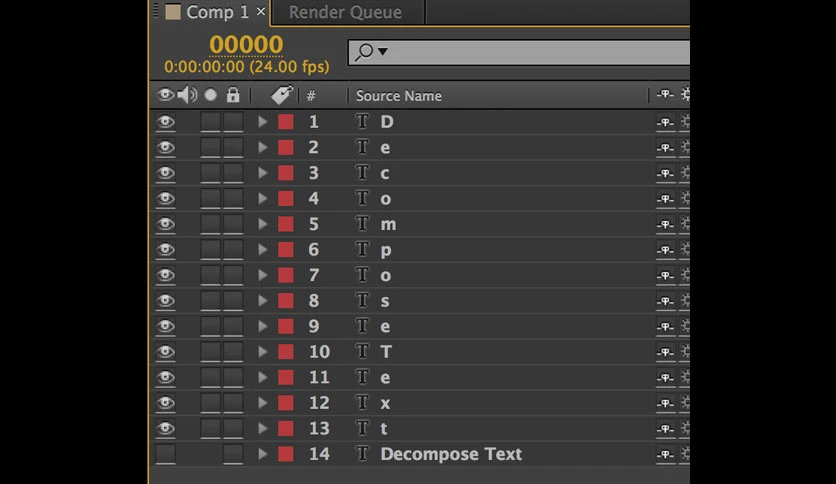The height and width of the screenshot is (484, 836).
Task: Expand layer 7 properties triangle
Action: [262, 275]
